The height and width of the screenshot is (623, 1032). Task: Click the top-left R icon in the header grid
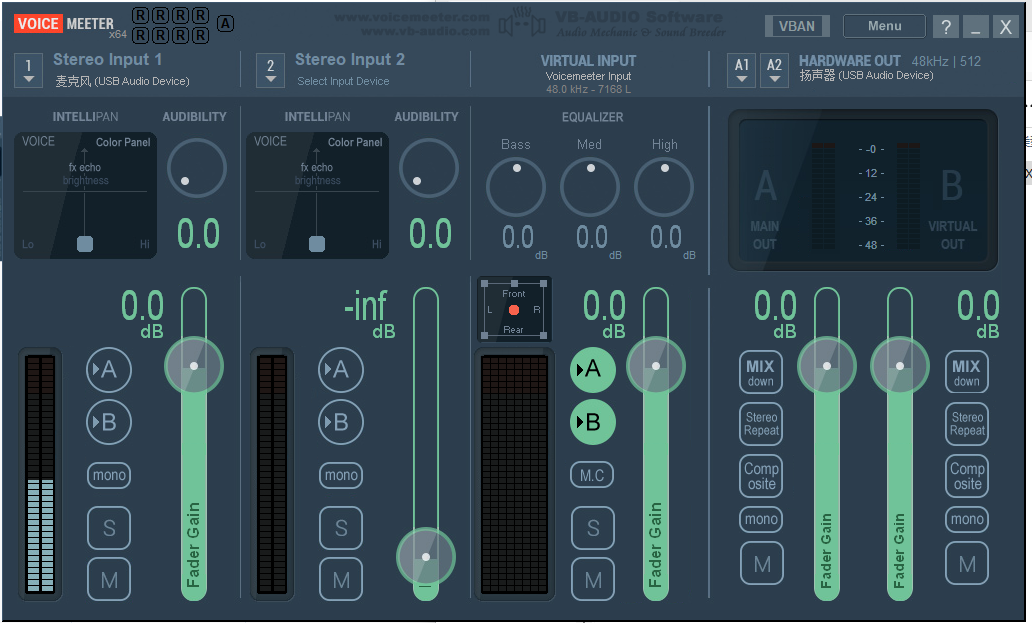coord(140,15)
